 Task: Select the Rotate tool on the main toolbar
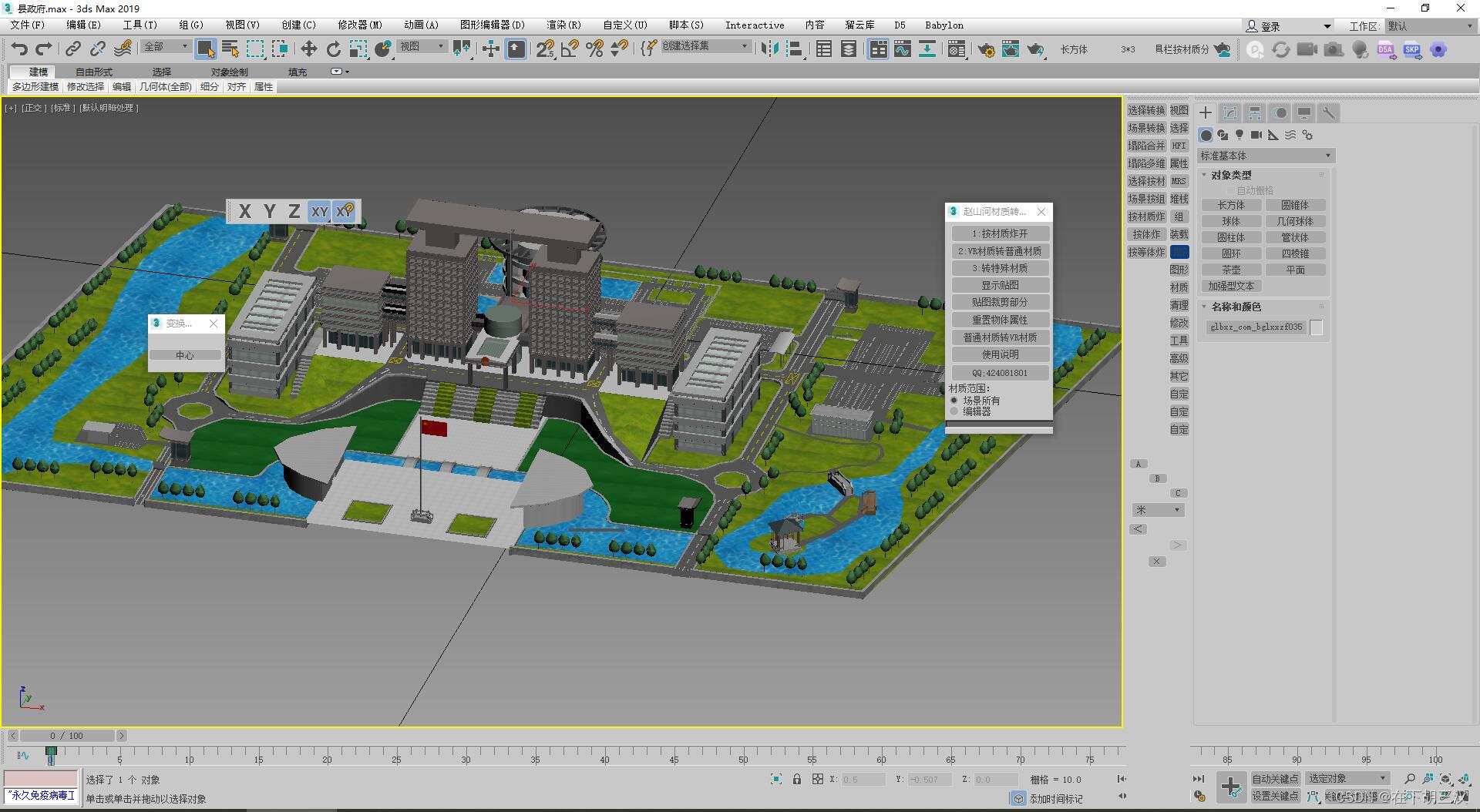pyautogui.click(x=333, y=49)
